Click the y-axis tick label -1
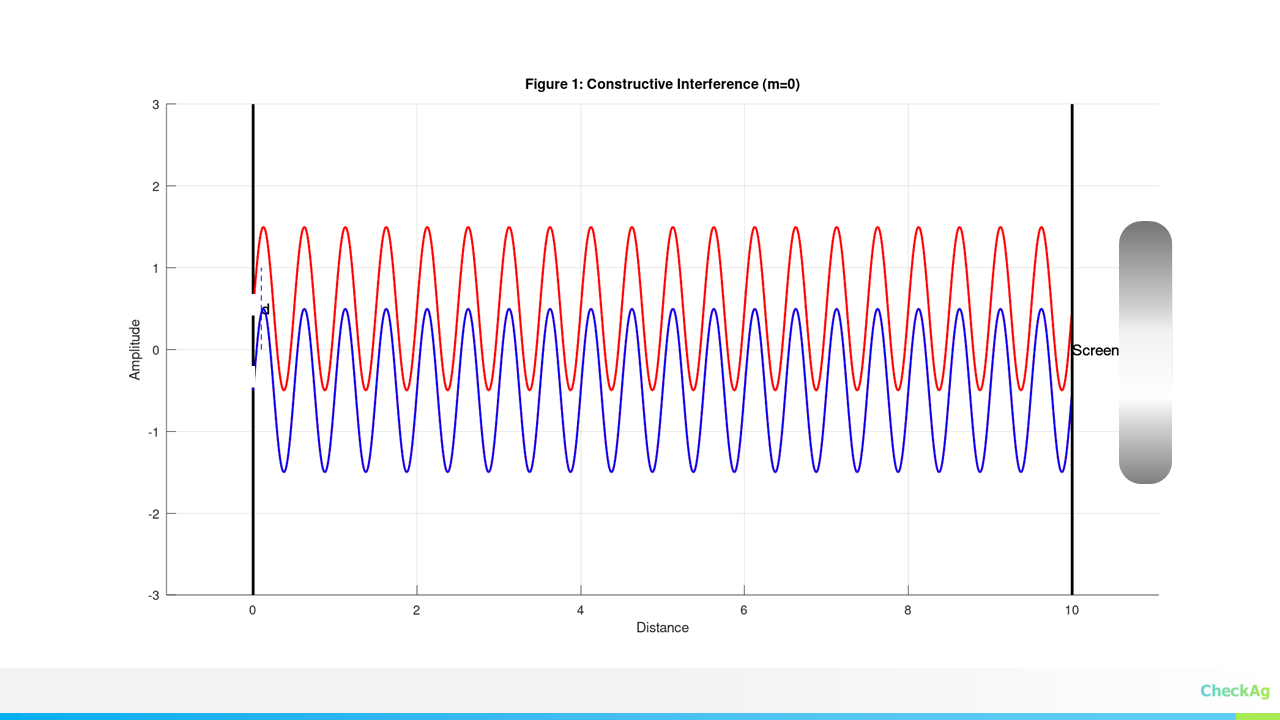The image size is (1280, 720). click(x=153, y=432)
